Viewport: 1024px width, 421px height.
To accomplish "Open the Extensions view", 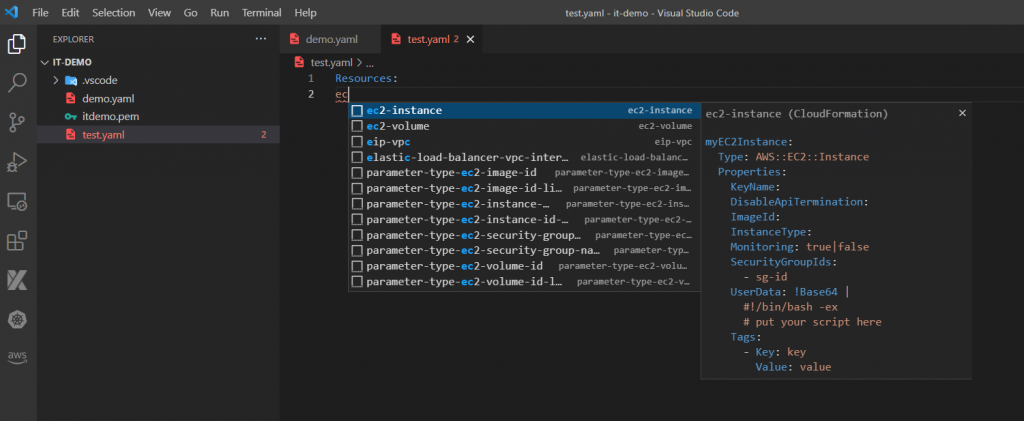I will point(17,241).
